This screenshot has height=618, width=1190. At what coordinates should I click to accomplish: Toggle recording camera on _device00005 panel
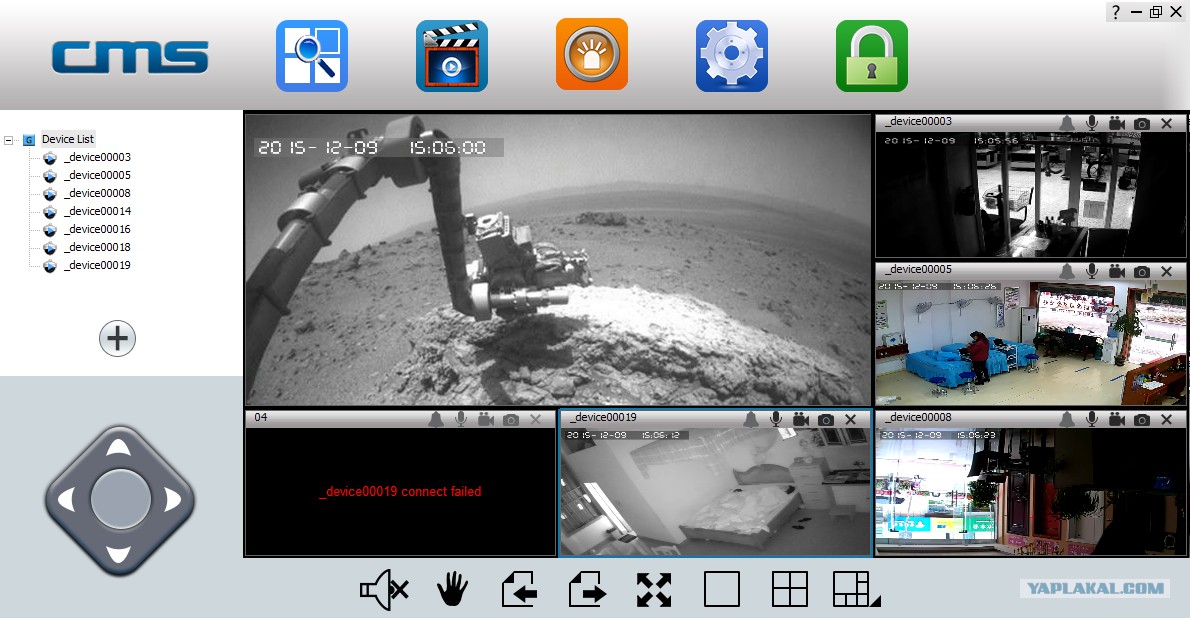click(1117, 271)
